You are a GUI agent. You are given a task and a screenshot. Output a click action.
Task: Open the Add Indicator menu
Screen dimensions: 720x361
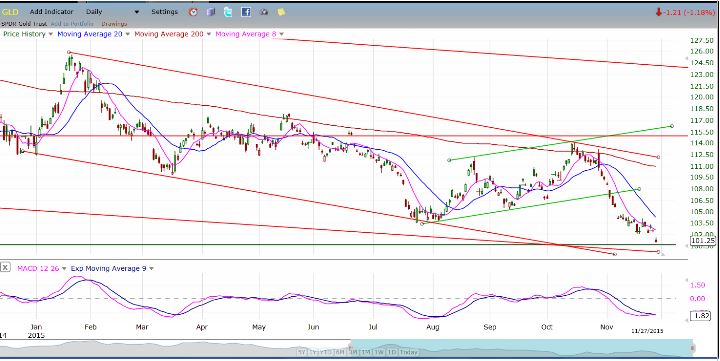pos(52,12)
